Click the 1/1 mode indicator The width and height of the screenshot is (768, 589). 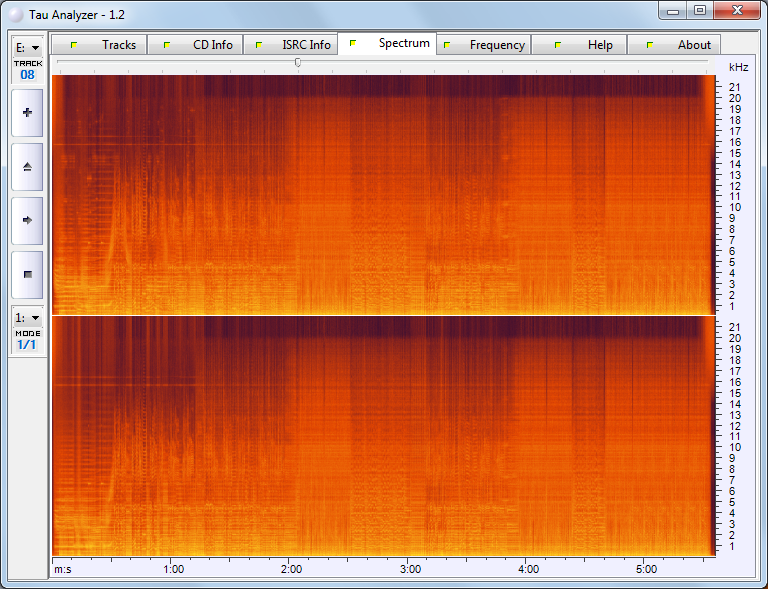[x=27, y=345]
